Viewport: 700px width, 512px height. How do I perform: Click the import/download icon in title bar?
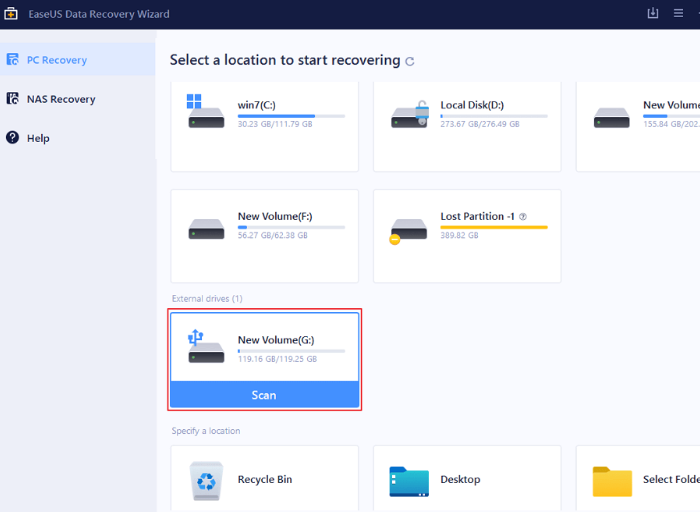[653, 13]
